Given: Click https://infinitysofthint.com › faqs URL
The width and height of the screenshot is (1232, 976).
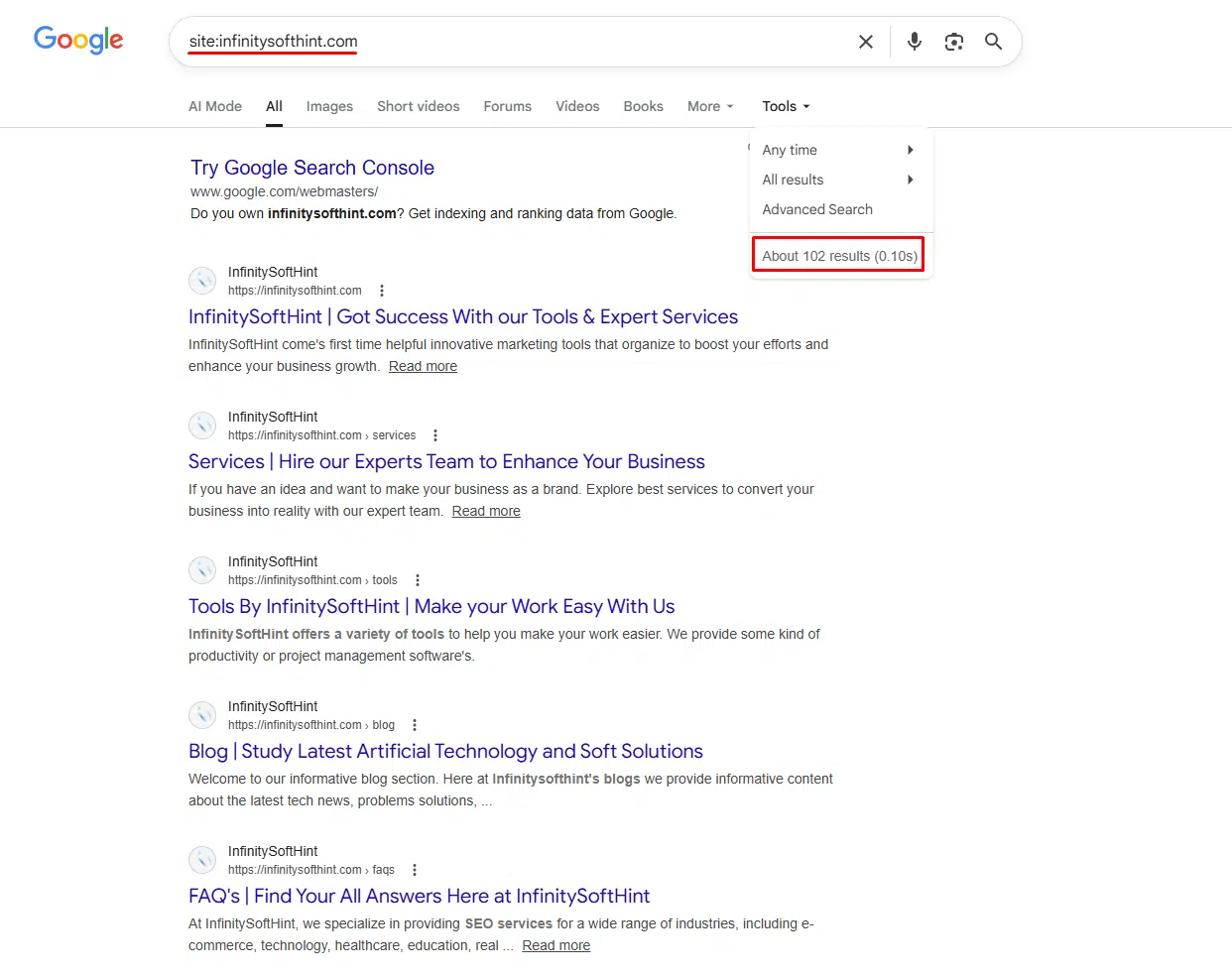Looking at the screenshot, I should [311, 870].
